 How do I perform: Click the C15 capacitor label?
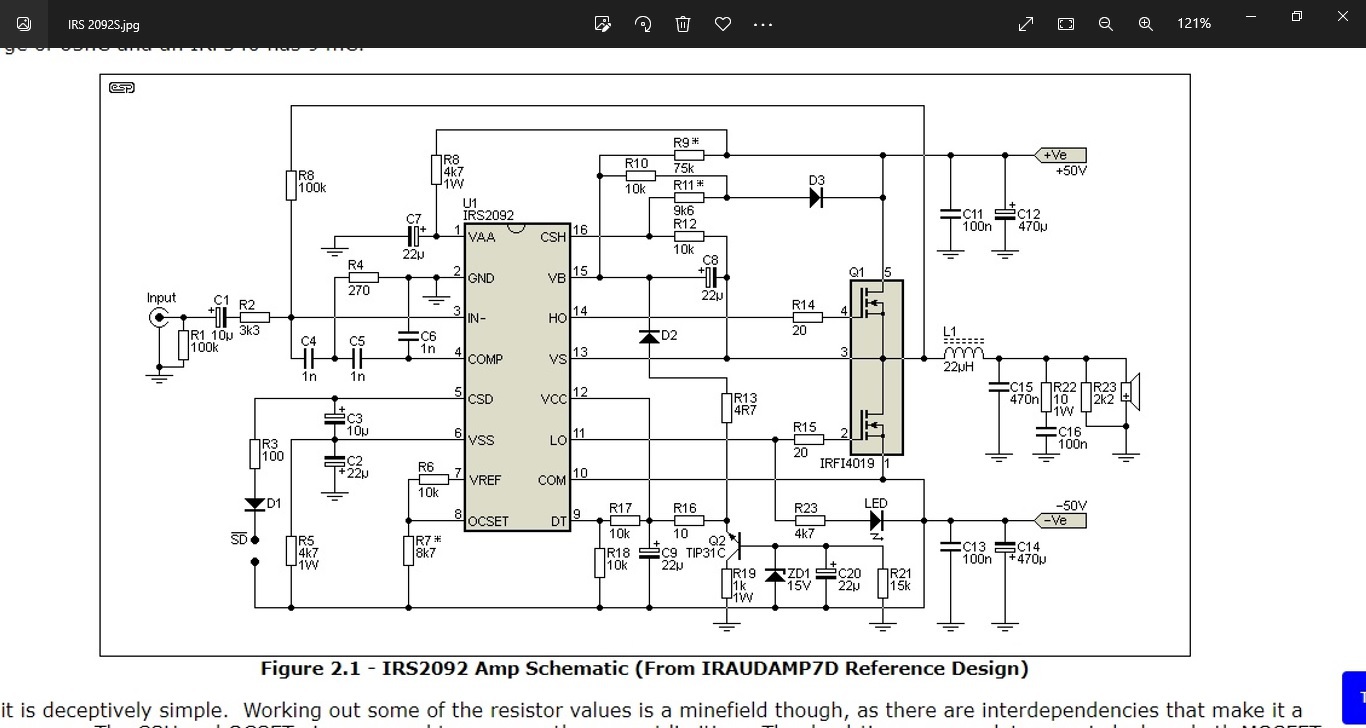[x=1021, y=387]
